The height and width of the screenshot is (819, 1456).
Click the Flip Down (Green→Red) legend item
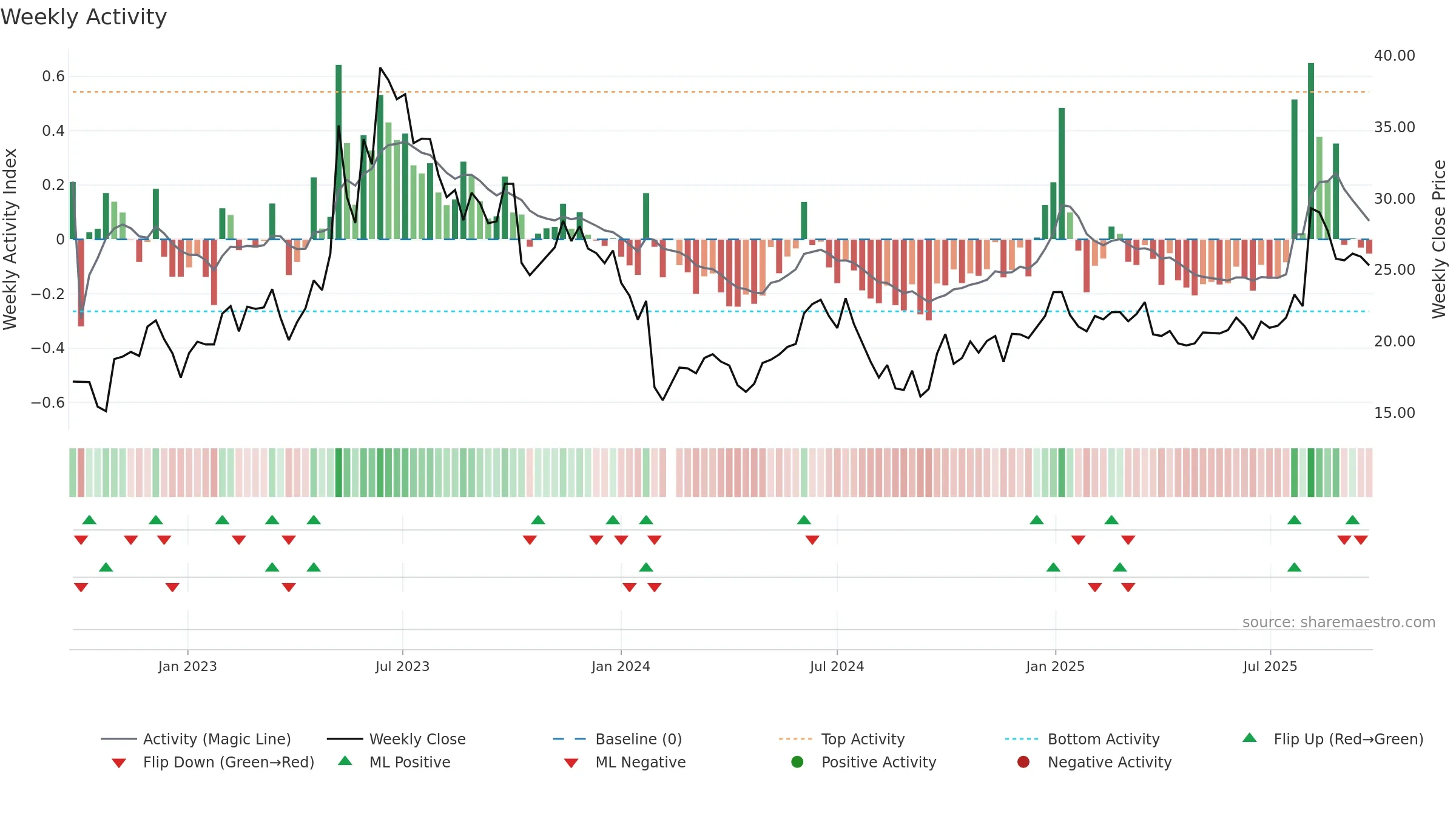point(213,762)
